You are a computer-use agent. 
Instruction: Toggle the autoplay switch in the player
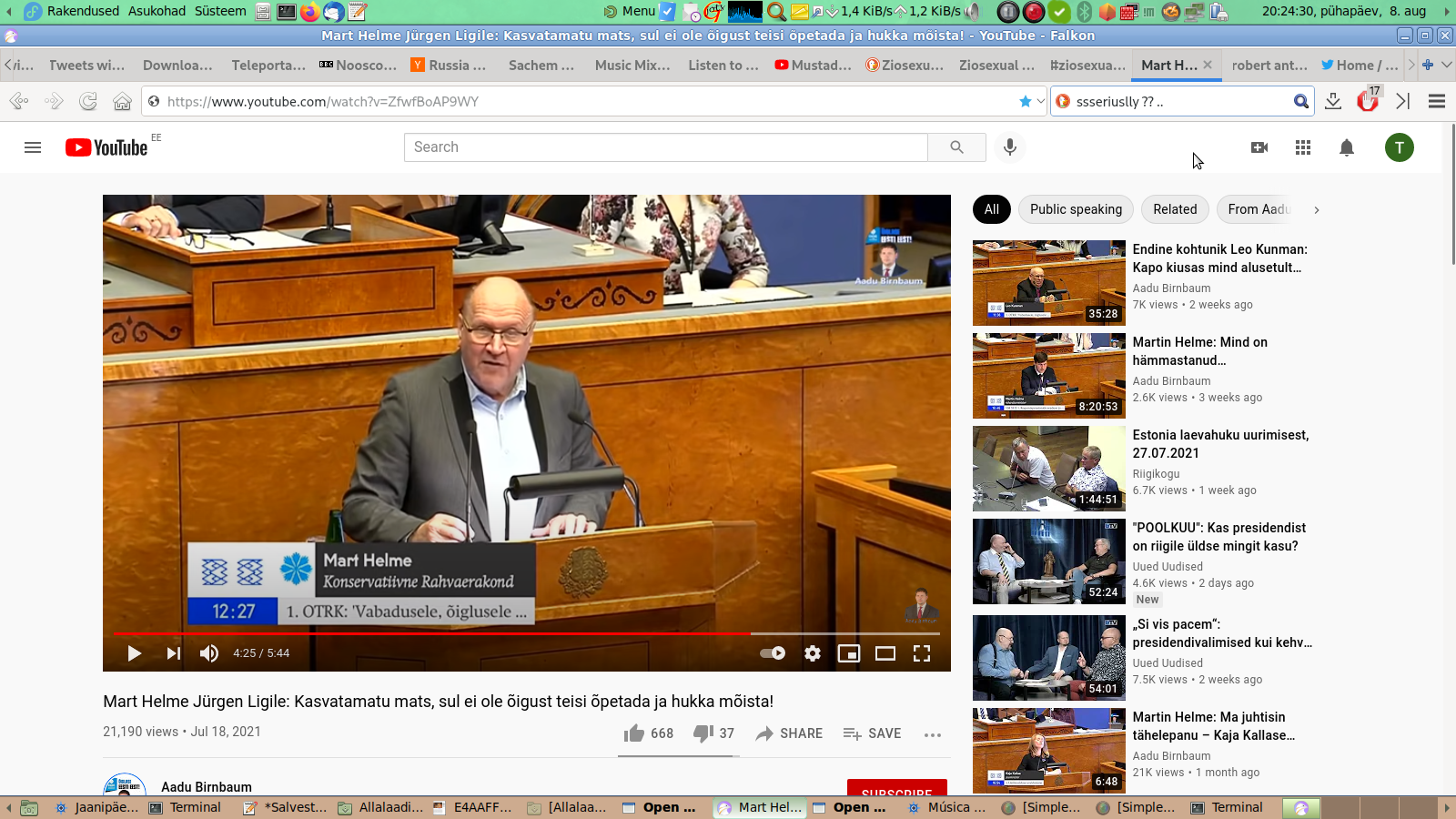click(x=773, y=653)
